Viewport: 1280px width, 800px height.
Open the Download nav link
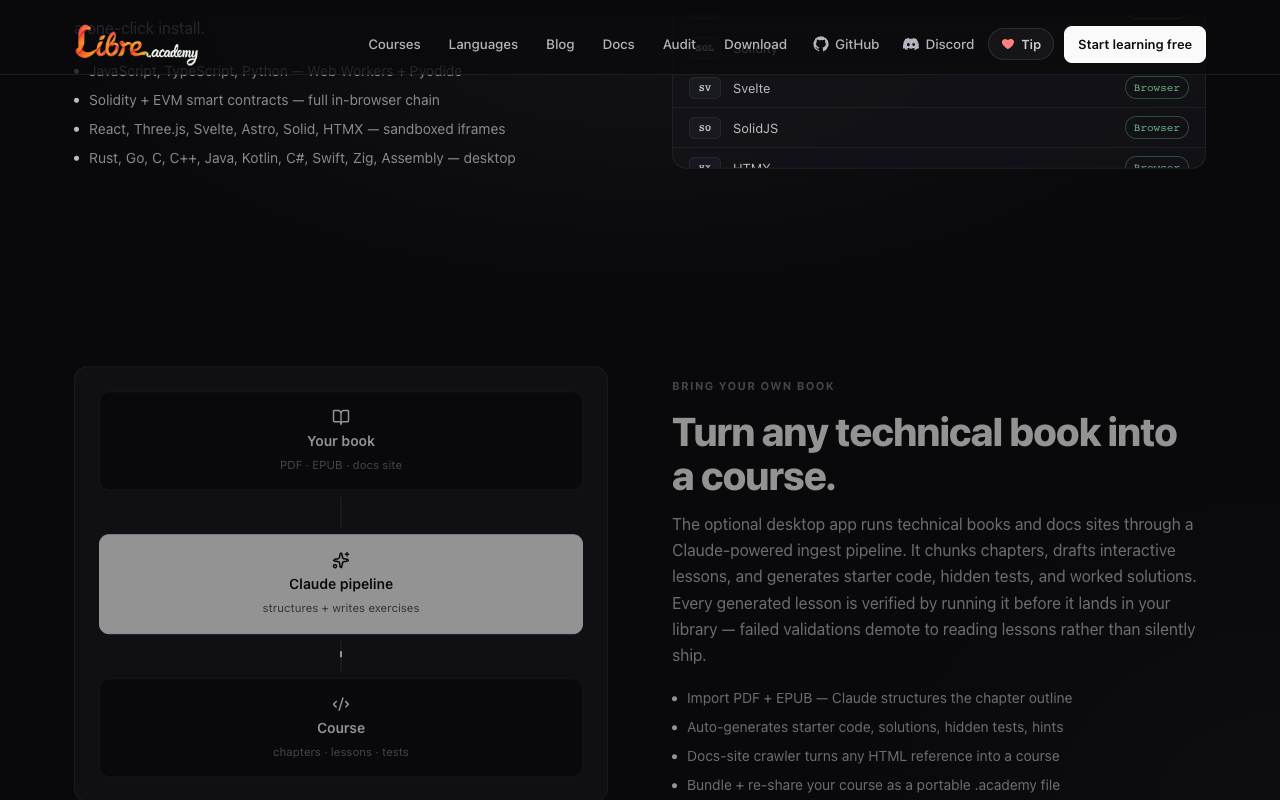tap(755, 44)
